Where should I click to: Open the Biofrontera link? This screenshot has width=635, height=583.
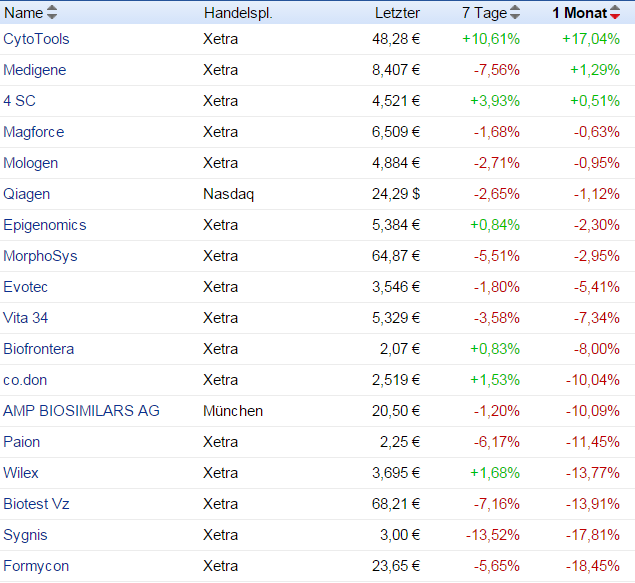point(38,349)
